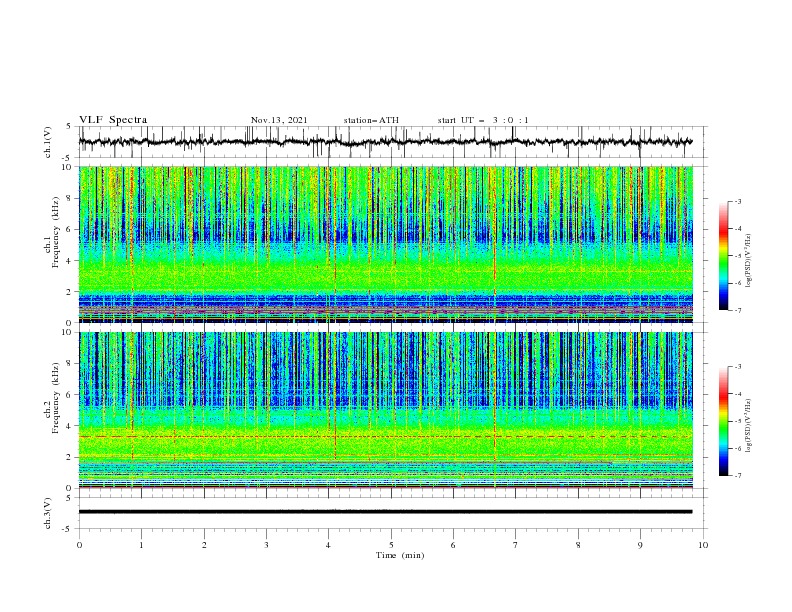Viewport: 792px width, 612px height.
Task: Click the 'station=ATH' label
Action: pyautogui.click(x=371, y=120)
